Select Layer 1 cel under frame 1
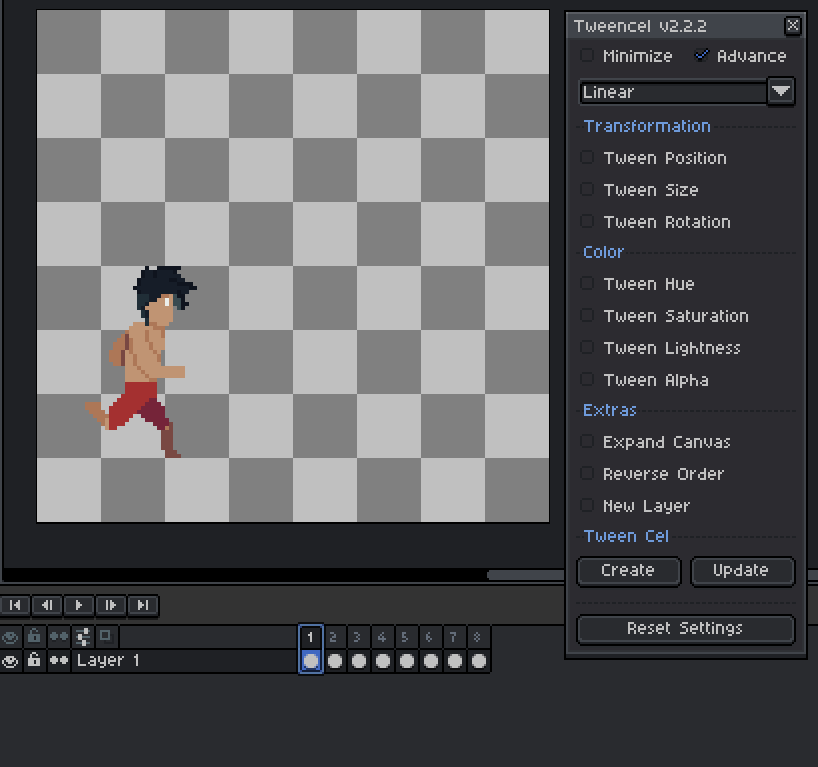The width and height of the screenshot is (818, 767). click(310, 661)
